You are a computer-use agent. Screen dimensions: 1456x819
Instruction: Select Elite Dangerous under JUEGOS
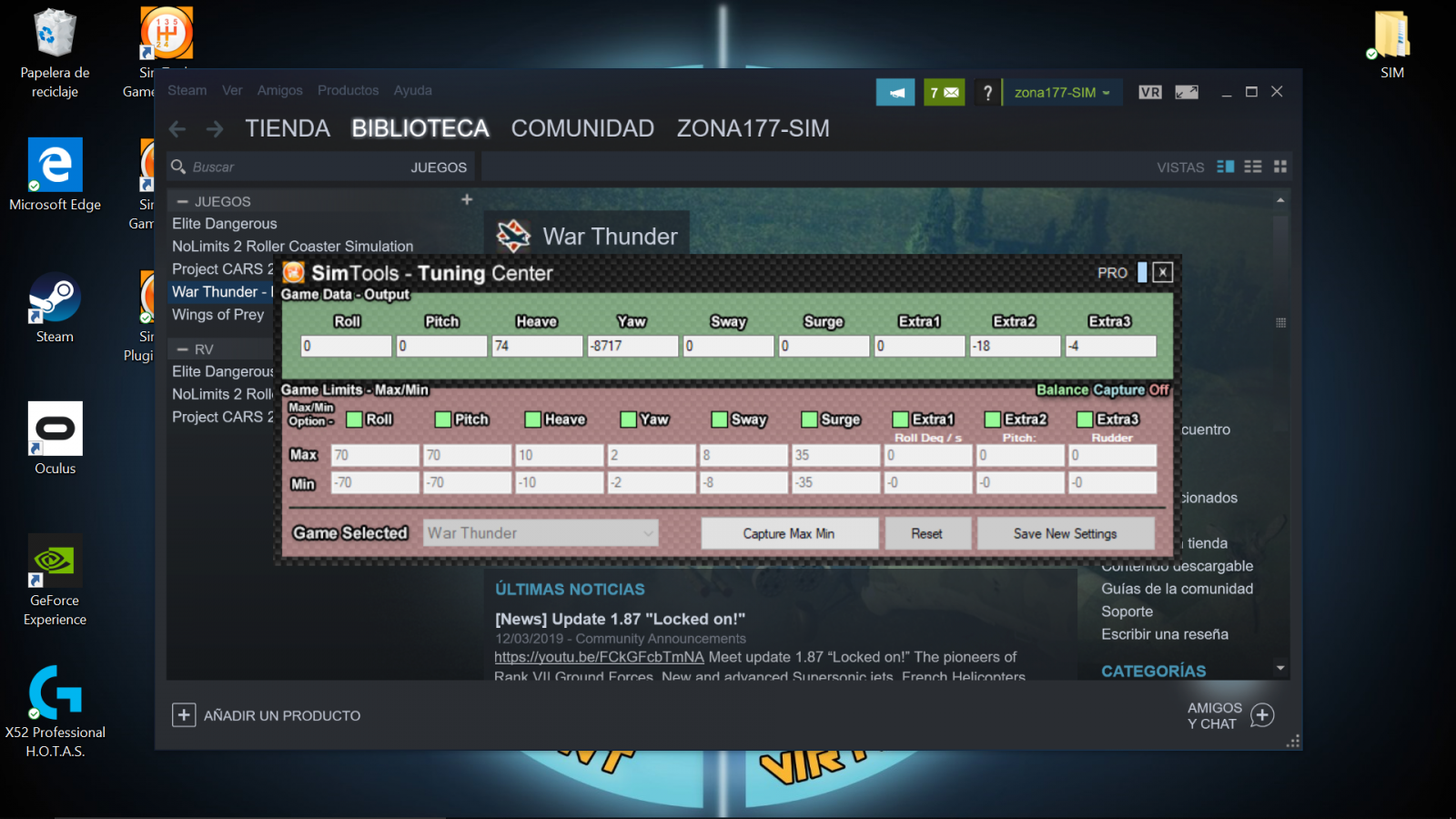tap(224, 224)
